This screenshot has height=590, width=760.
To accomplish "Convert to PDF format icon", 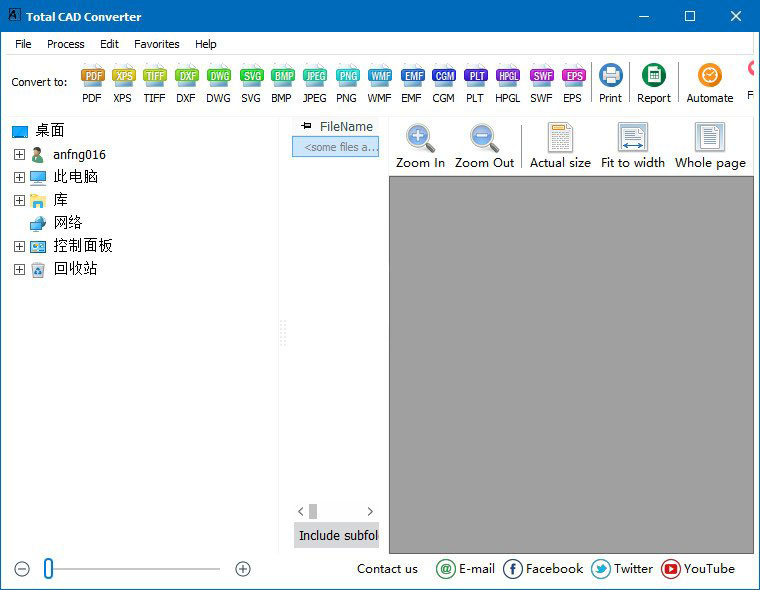I will [92, 83].
